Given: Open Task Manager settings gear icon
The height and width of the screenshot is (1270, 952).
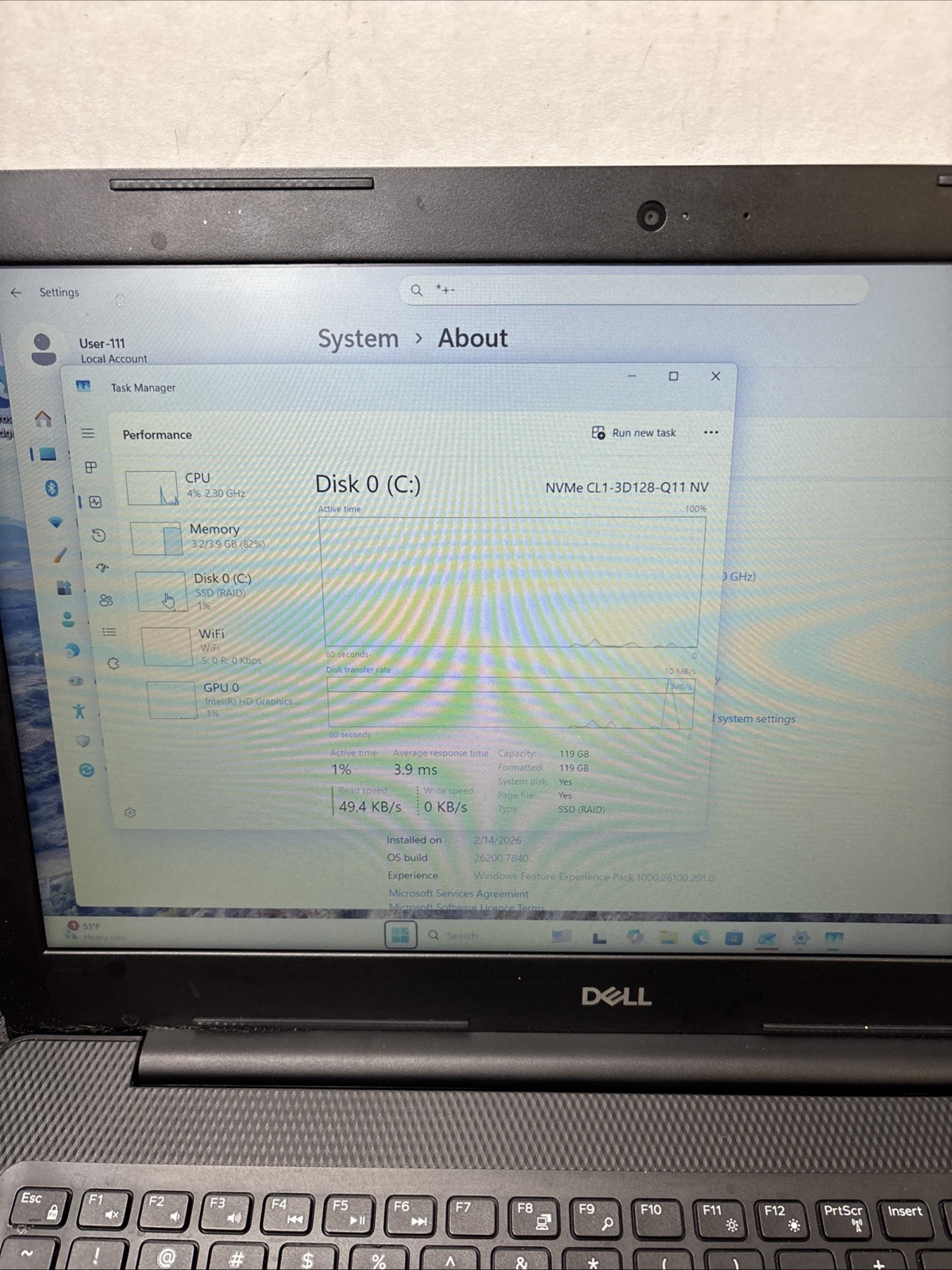Looking at the screenshot, I should click(130, 813).
